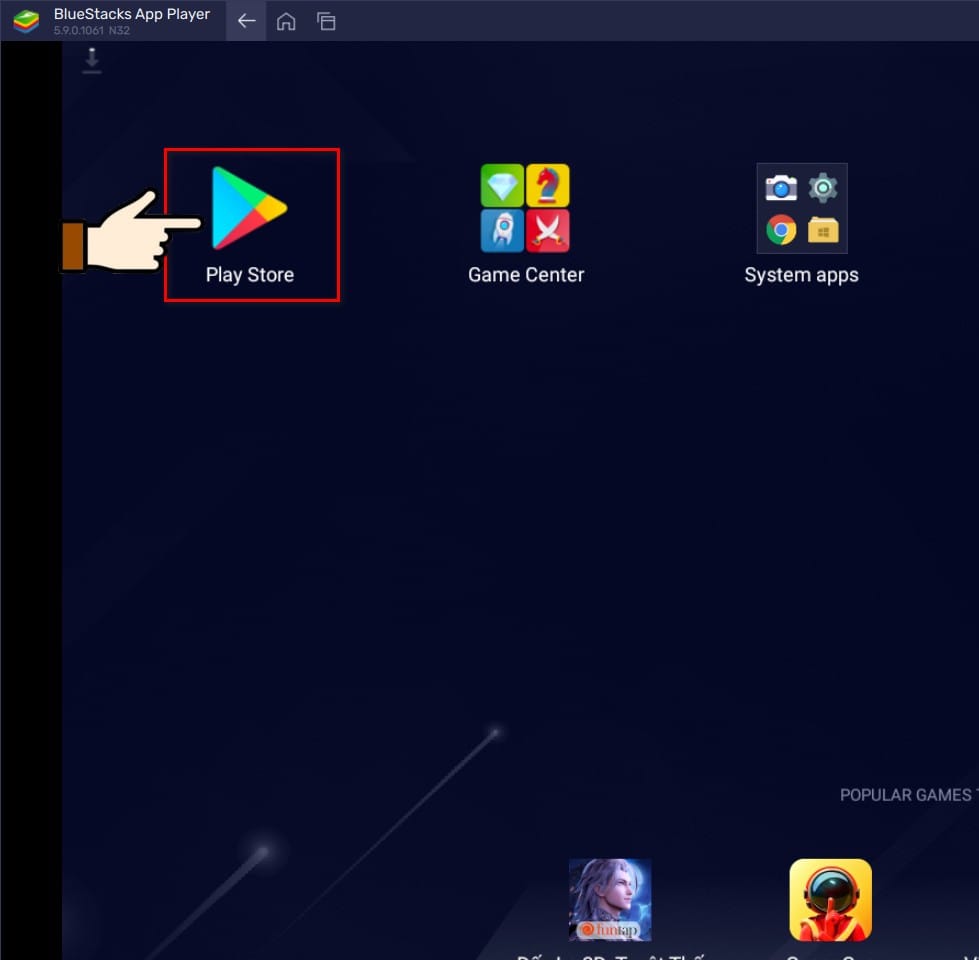Click the BlueStacks App Player title

click(132, 14)
